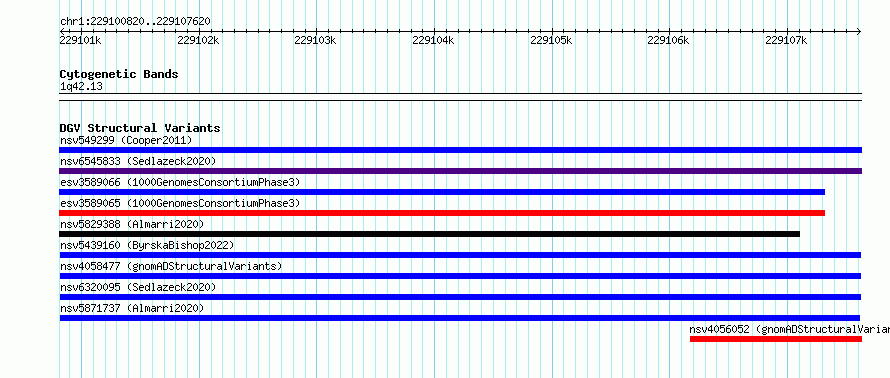Select the blue bar for nsv549299
Viewport: 890px width, 378px height.
tap(460, 150)
